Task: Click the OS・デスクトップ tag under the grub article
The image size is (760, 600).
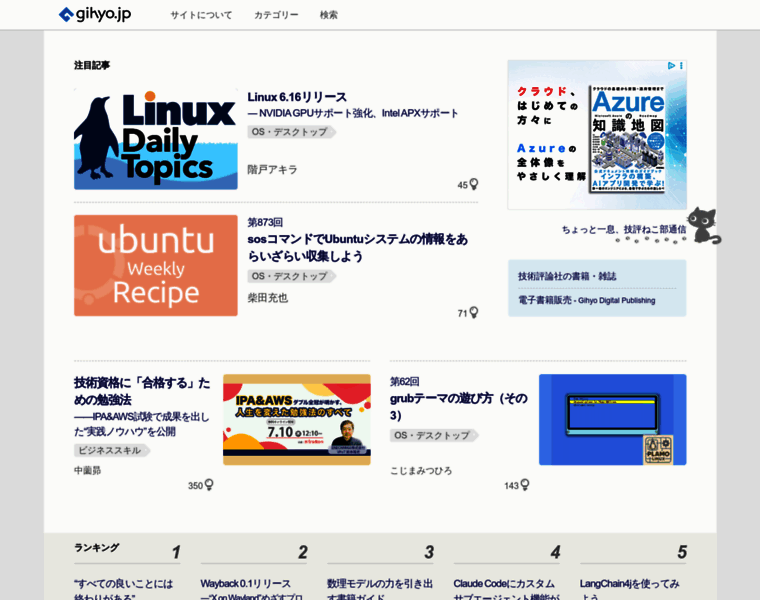Action: pyautogui.click(x=434, y=435)
